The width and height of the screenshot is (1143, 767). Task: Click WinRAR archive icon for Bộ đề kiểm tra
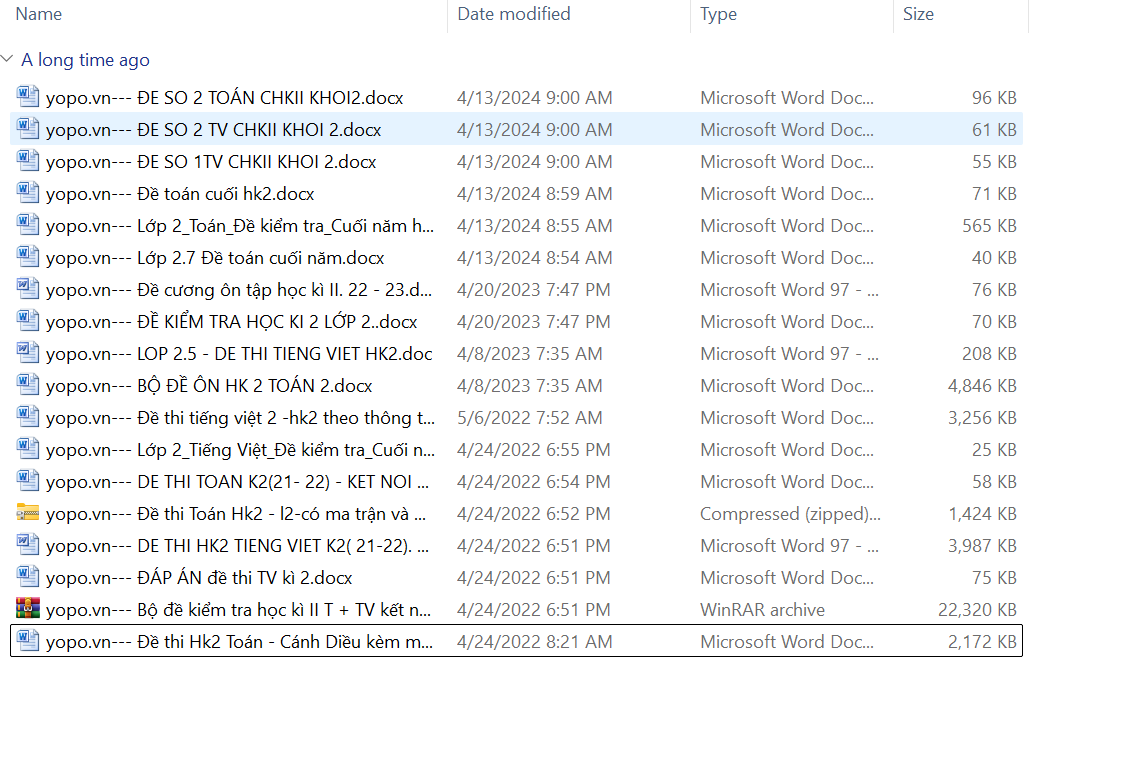tap(28, 610)
